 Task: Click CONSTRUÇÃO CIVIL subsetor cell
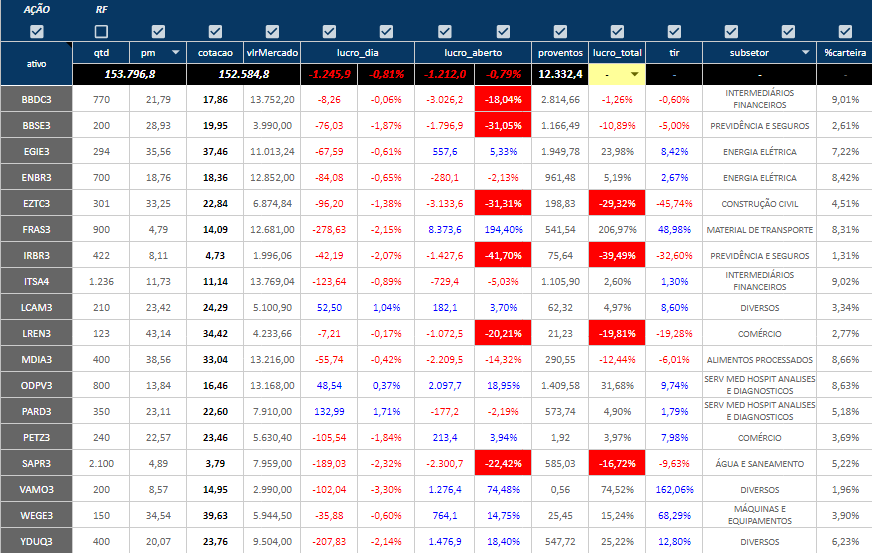[x=760, y=204]
